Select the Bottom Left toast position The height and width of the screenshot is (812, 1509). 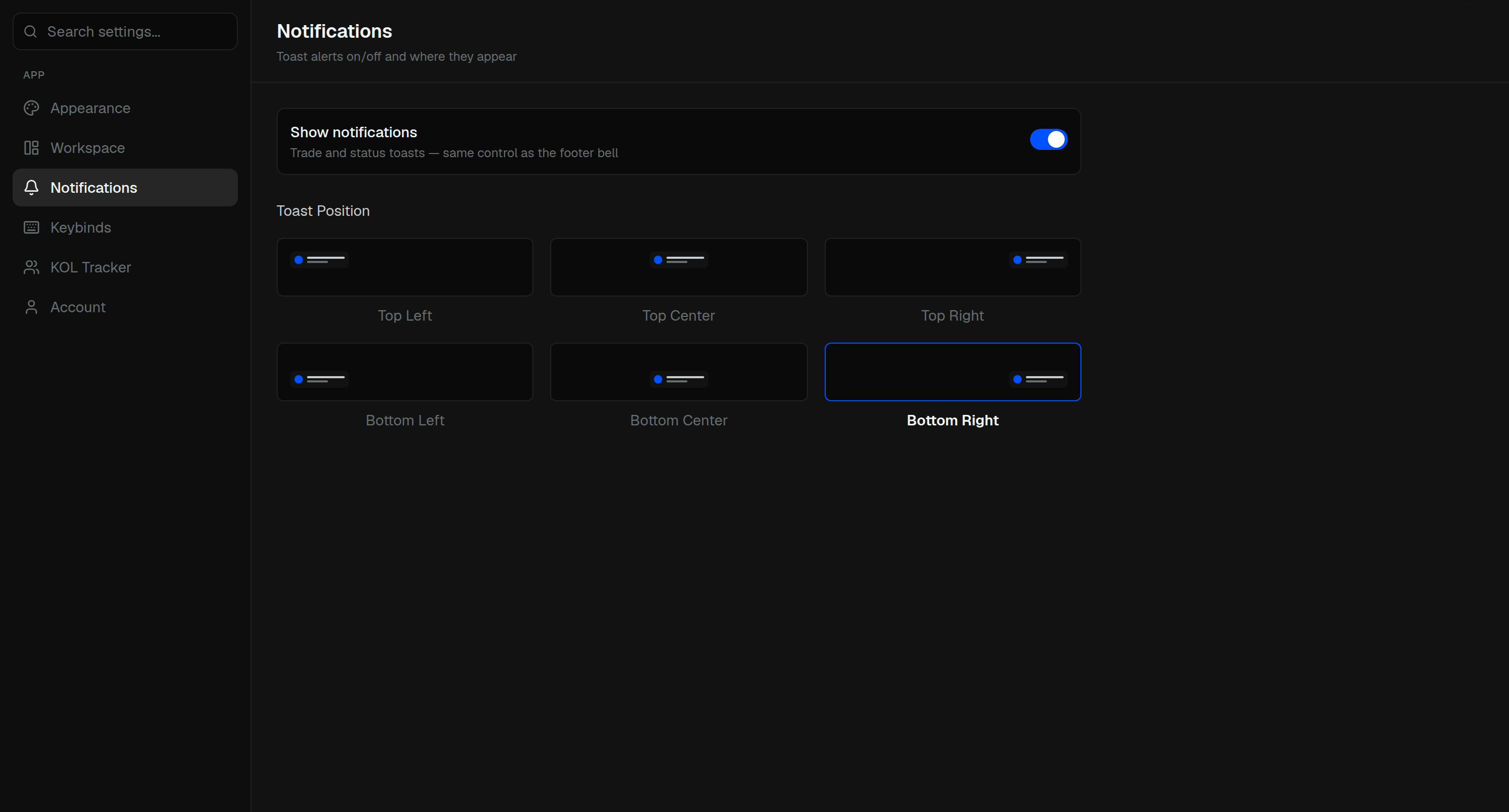coord(405,372)
